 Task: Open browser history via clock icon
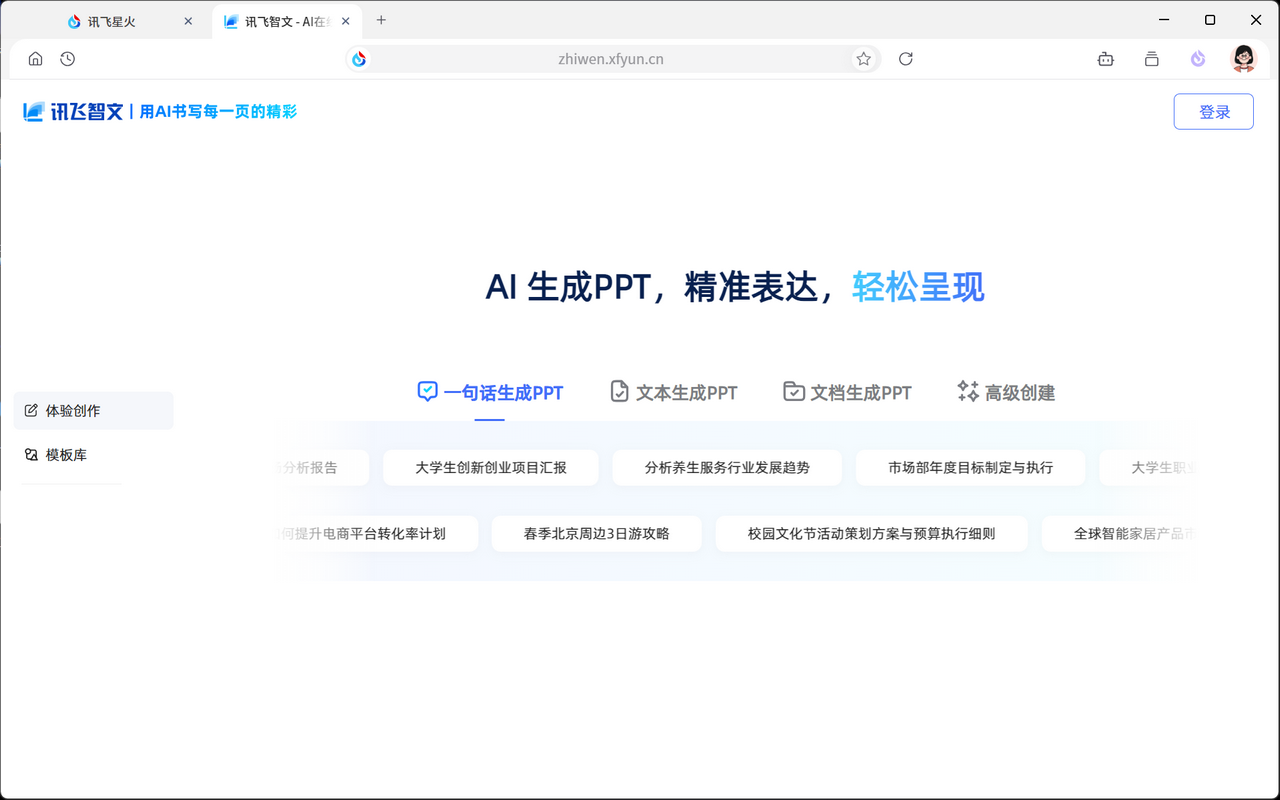click(x=67, y=59)
